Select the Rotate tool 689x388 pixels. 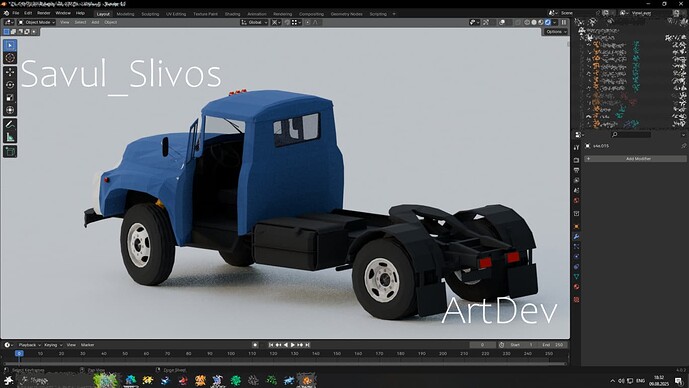click(10, 85)
